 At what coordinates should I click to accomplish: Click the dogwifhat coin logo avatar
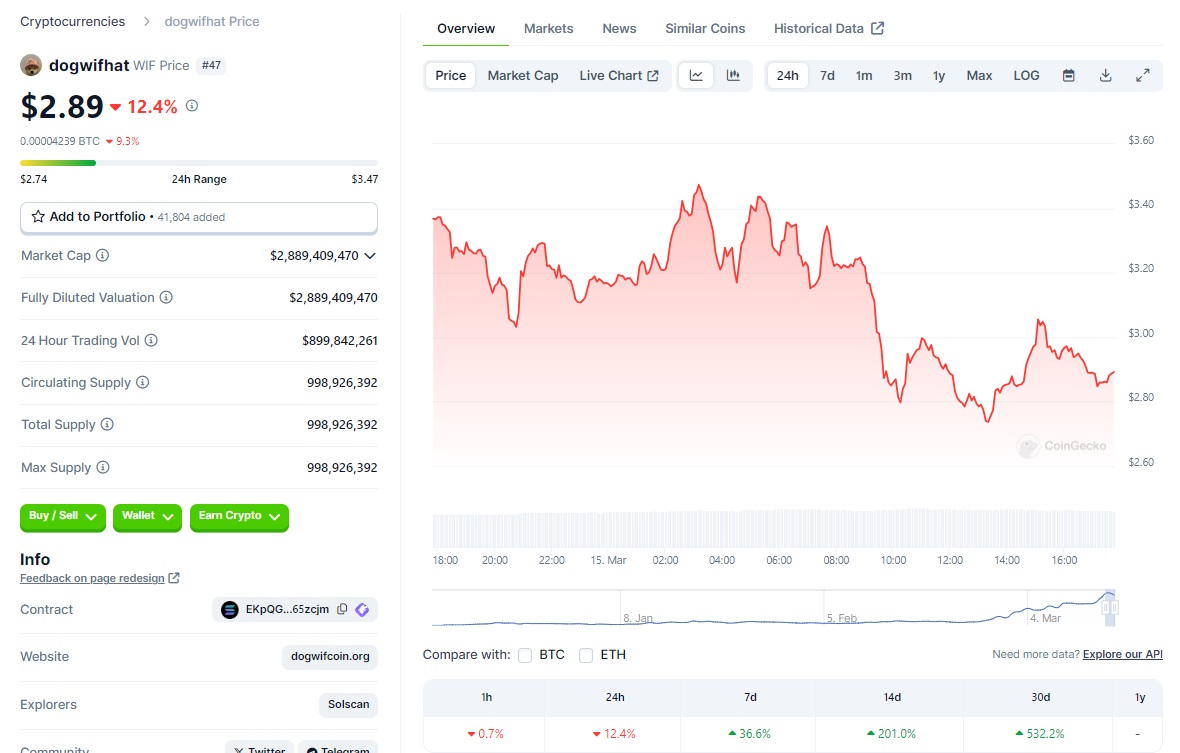pyautogui.click(x=31, y=65)
